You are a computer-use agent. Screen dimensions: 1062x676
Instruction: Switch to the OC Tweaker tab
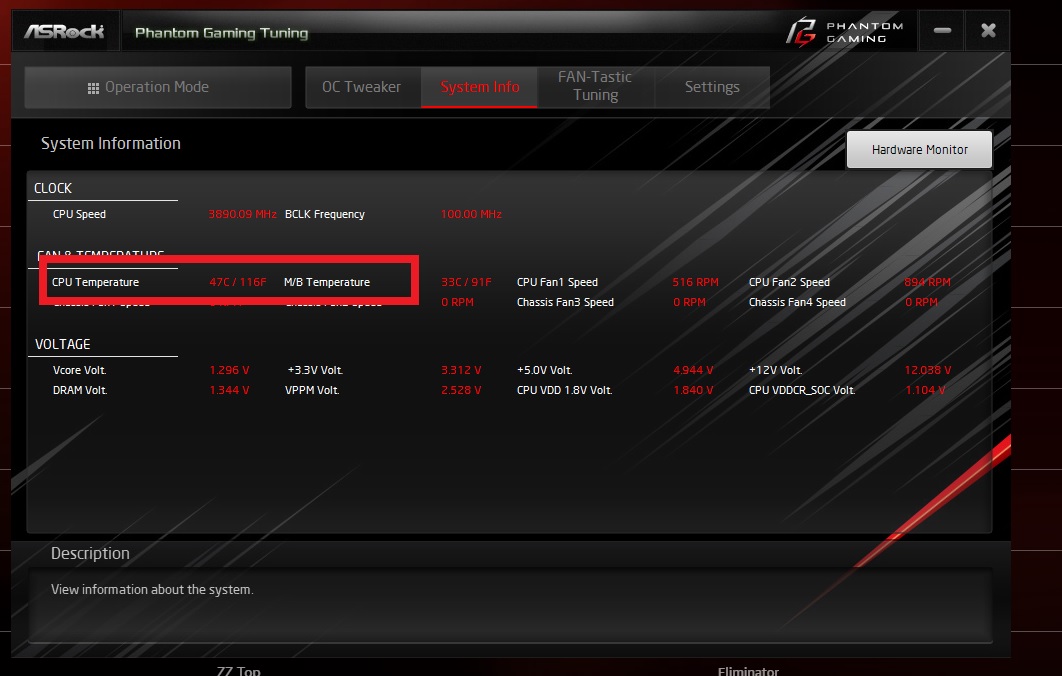[362, 87]
